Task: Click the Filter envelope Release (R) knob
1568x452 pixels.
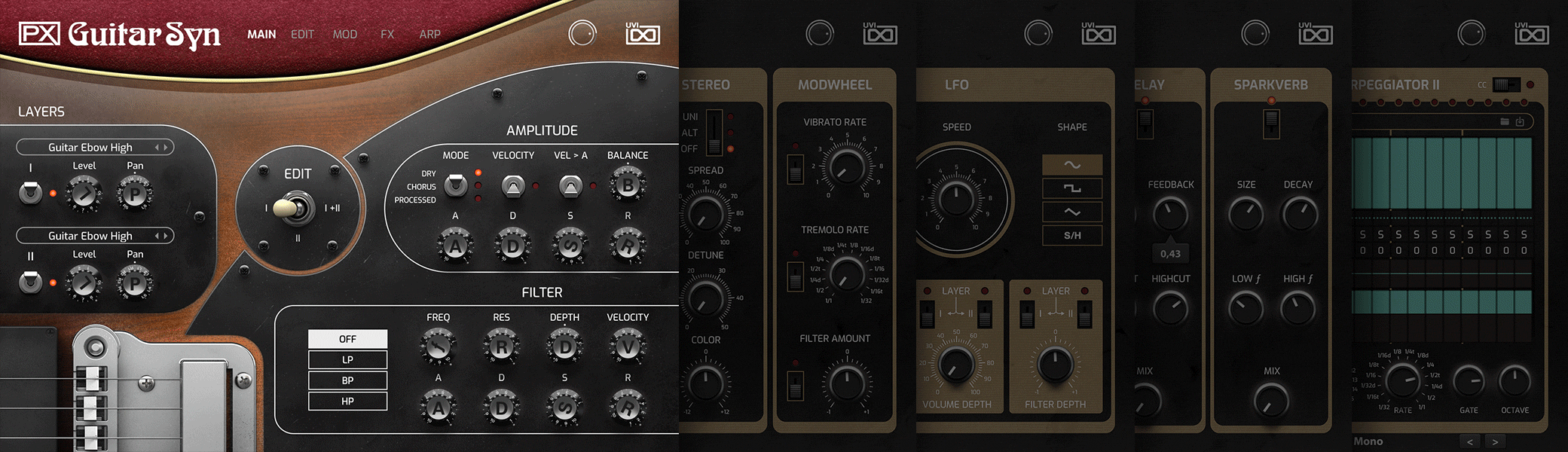Action: [x=628, y=408]
